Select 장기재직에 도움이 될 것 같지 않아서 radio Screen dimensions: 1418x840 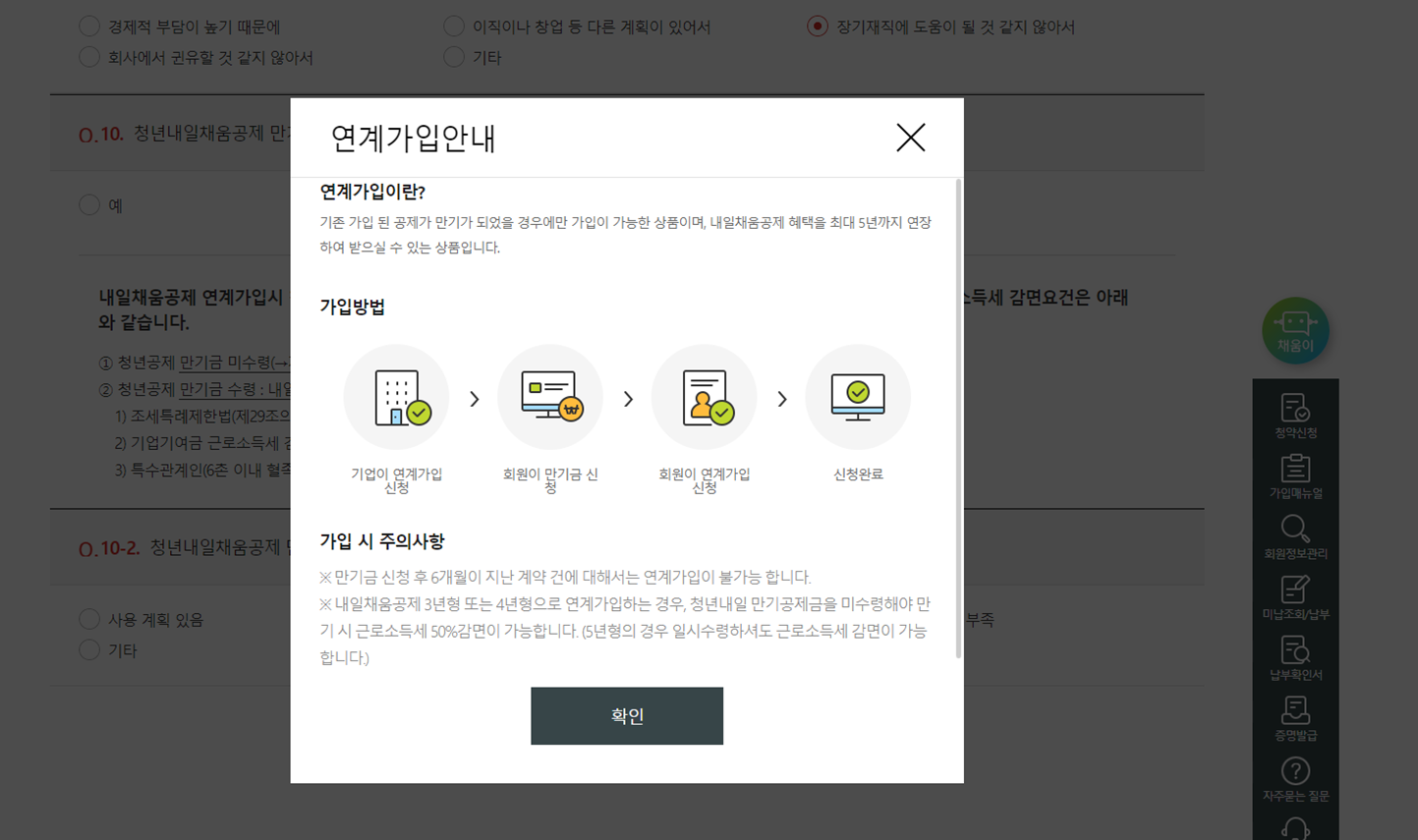point(818,27)
